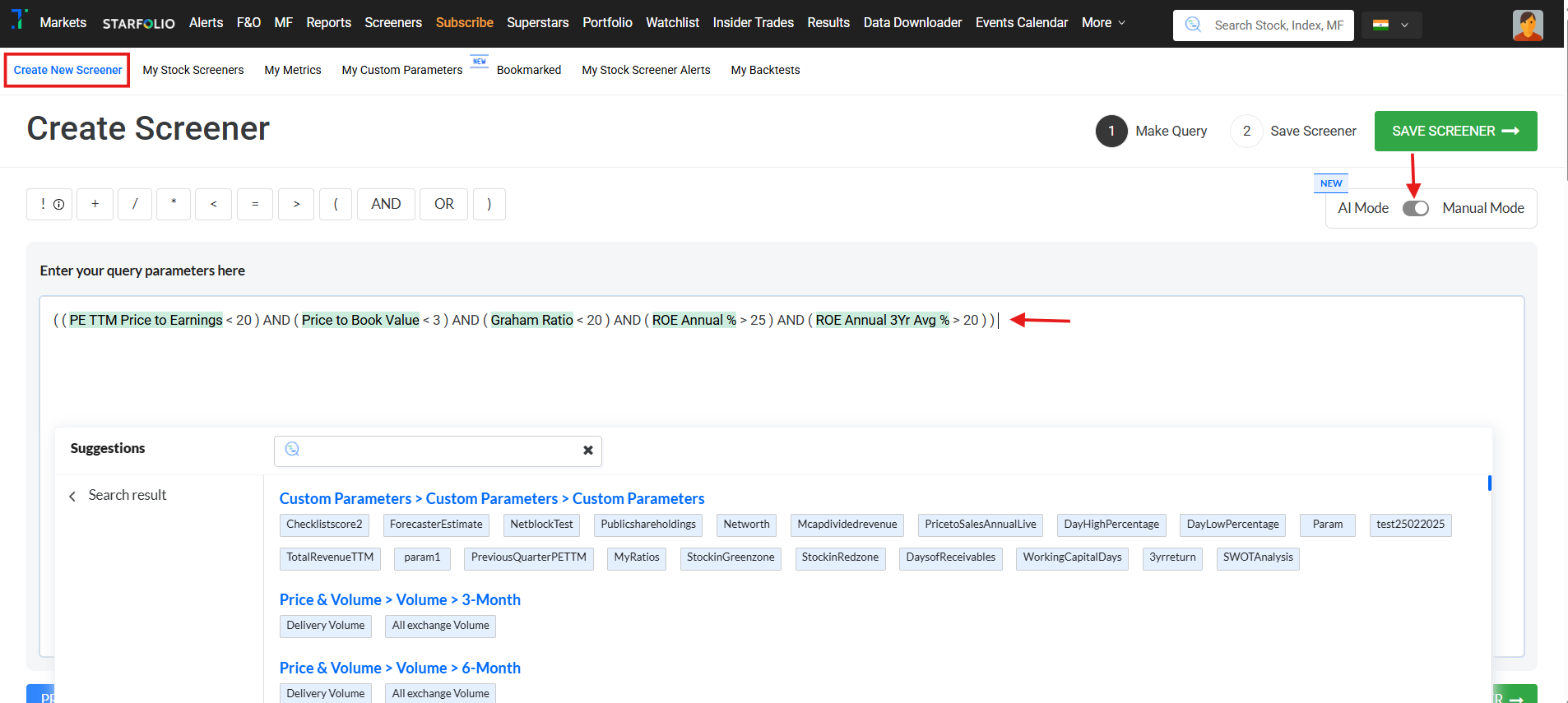
Task: Focus the top stock search field
Action: click(1264, 25)
